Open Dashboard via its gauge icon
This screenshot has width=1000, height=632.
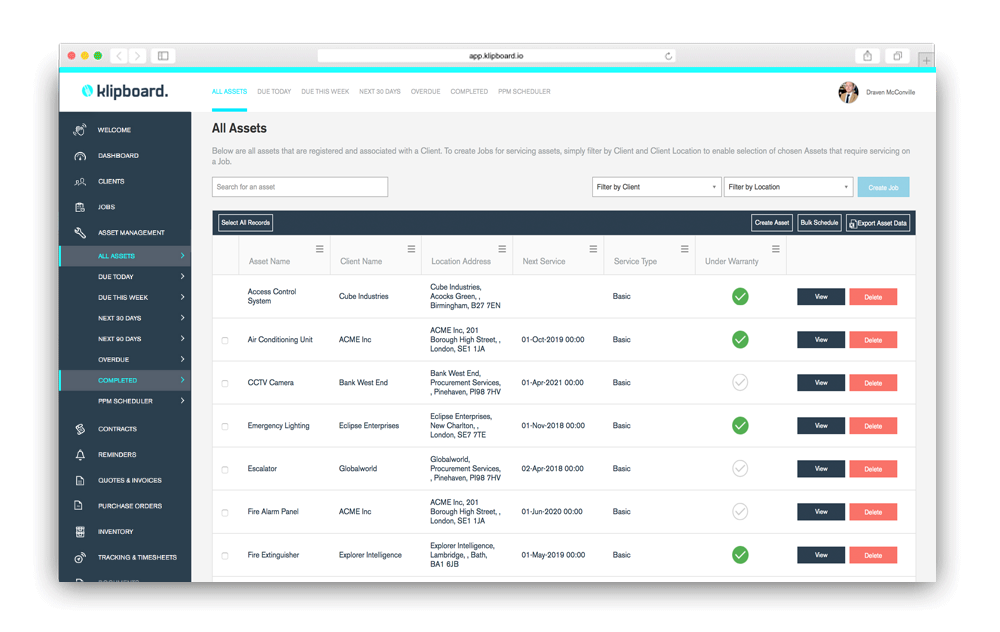tap(80, 156)
